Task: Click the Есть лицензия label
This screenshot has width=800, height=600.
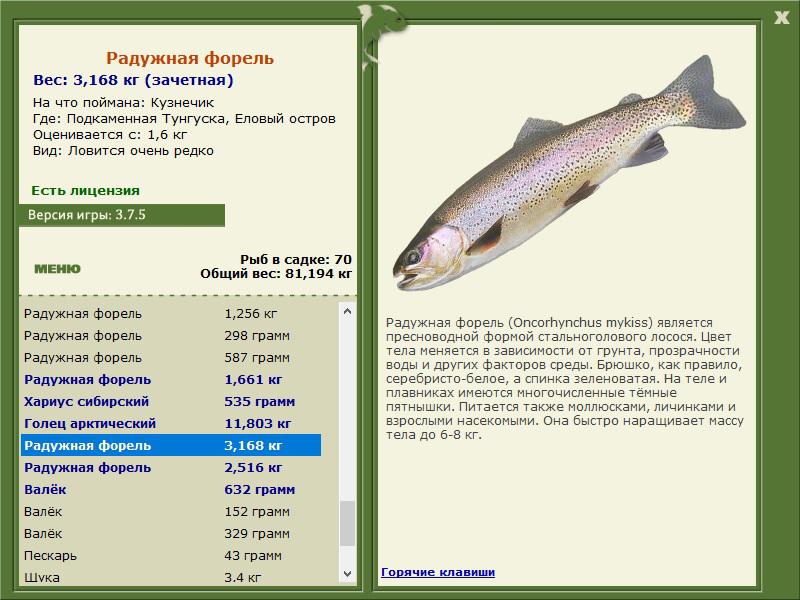Action: pyautogui.click(x=85, y=190)
